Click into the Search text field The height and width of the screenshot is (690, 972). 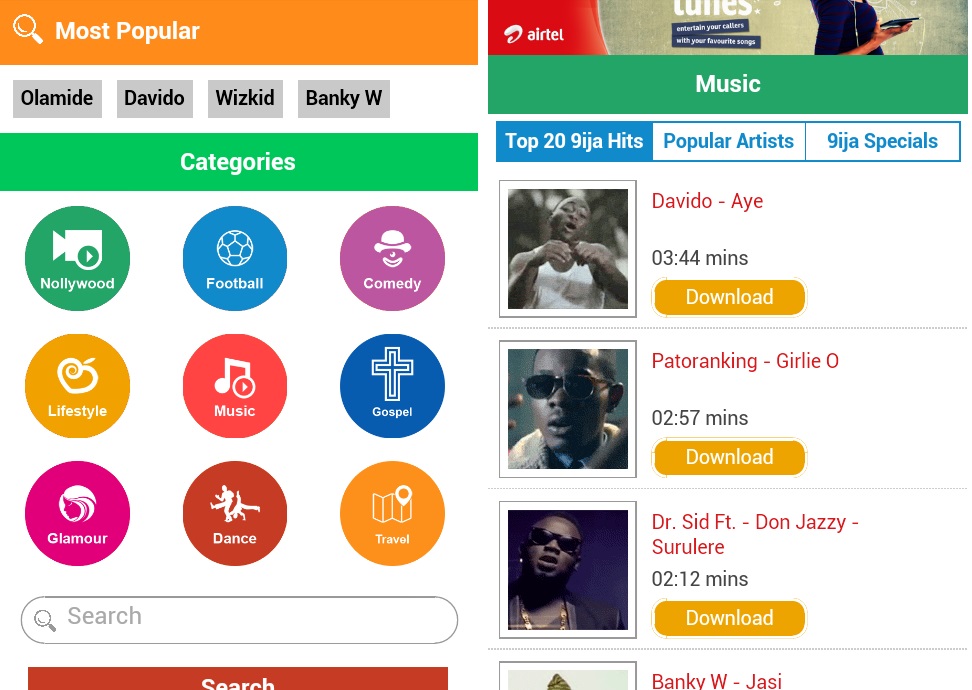coord(239,619)
